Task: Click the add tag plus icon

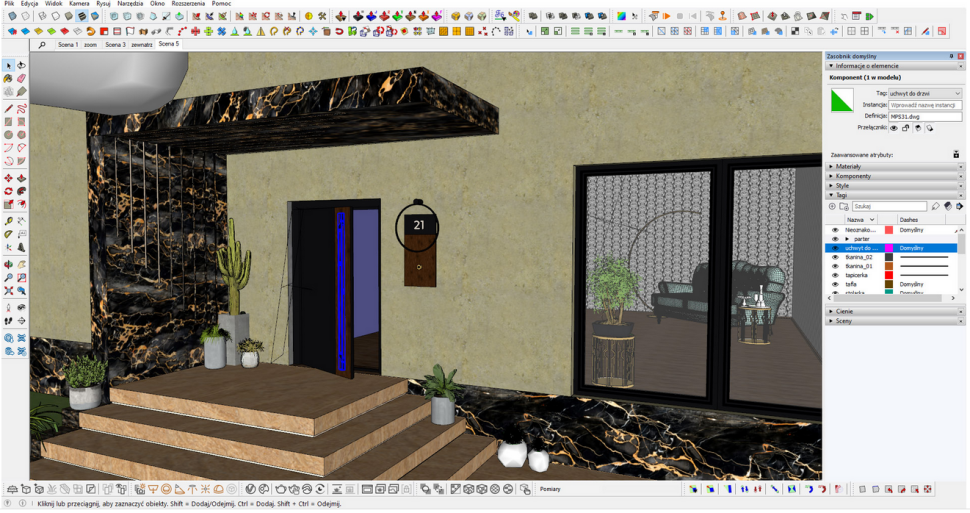Action: [x=832, y=206]
